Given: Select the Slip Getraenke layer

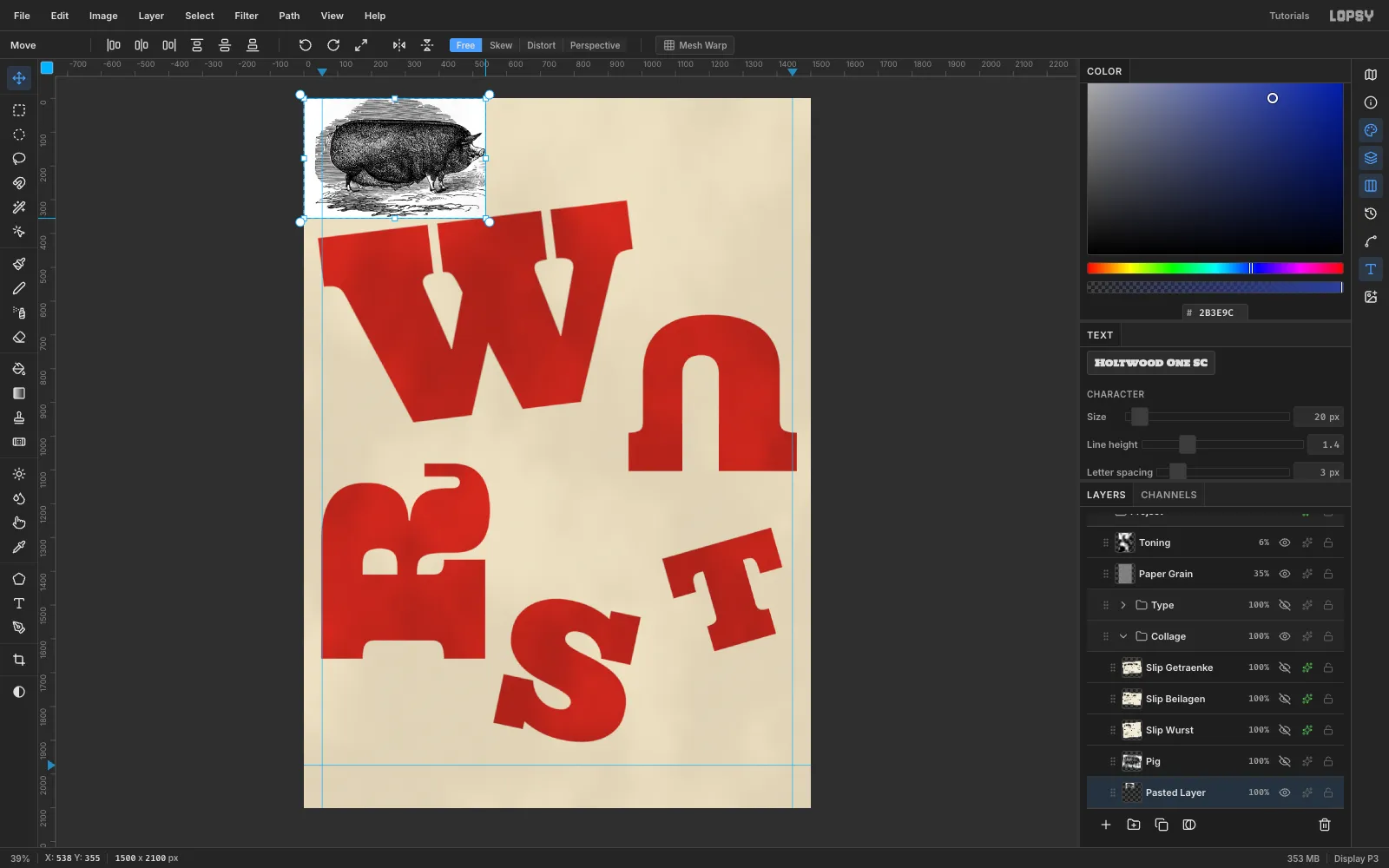Looking at the screenshot, I should [1215, 667].
